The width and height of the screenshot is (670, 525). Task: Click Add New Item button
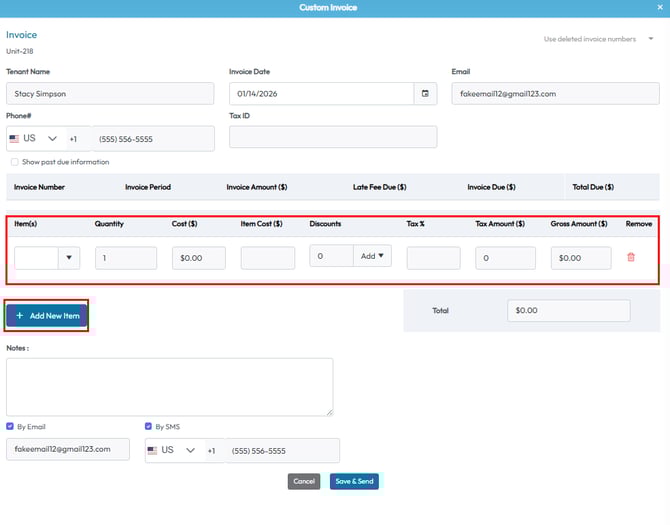(47, 315)
